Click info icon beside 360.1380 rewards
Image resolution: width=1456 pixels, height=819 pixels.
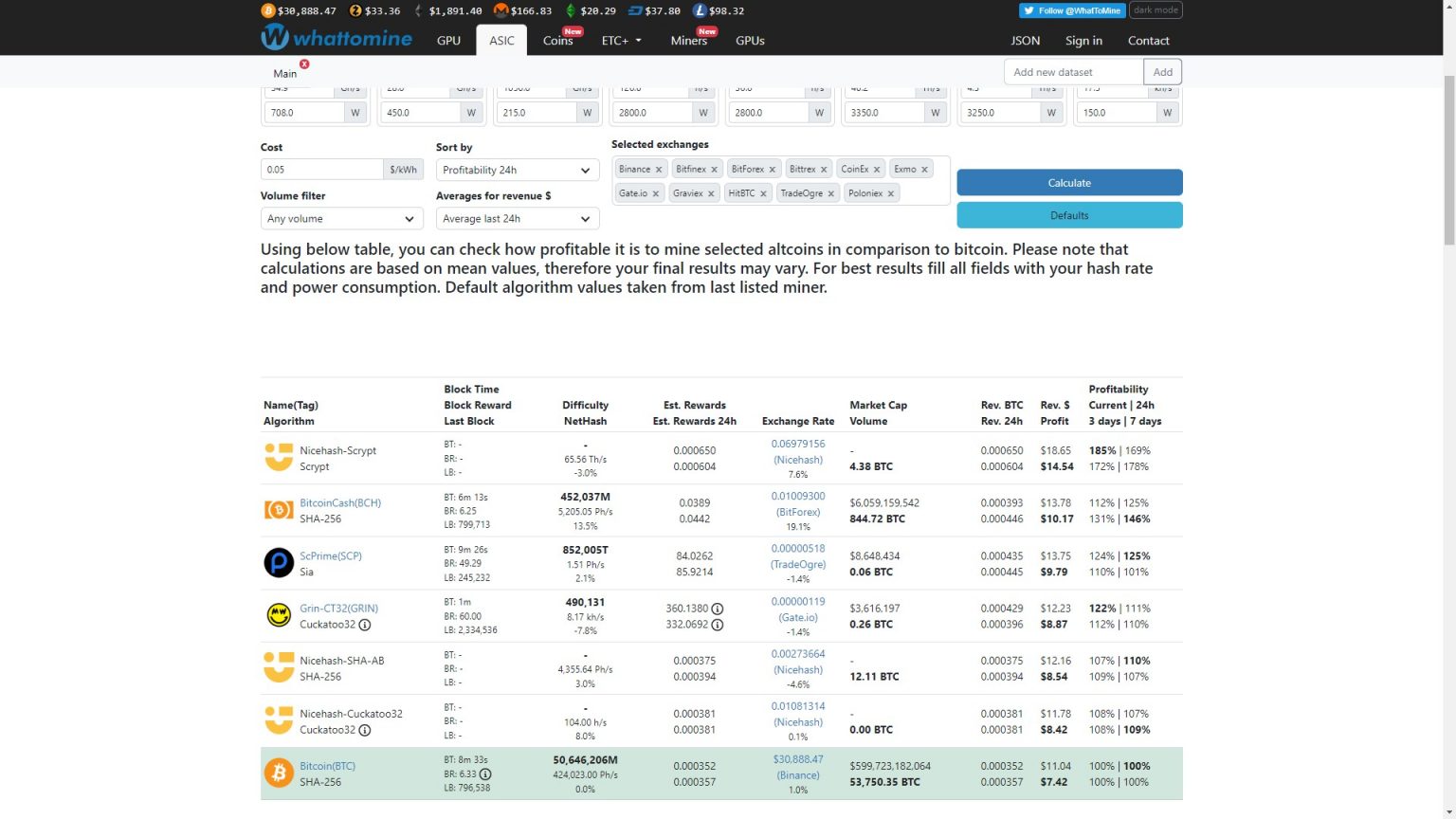coord(718,609)
